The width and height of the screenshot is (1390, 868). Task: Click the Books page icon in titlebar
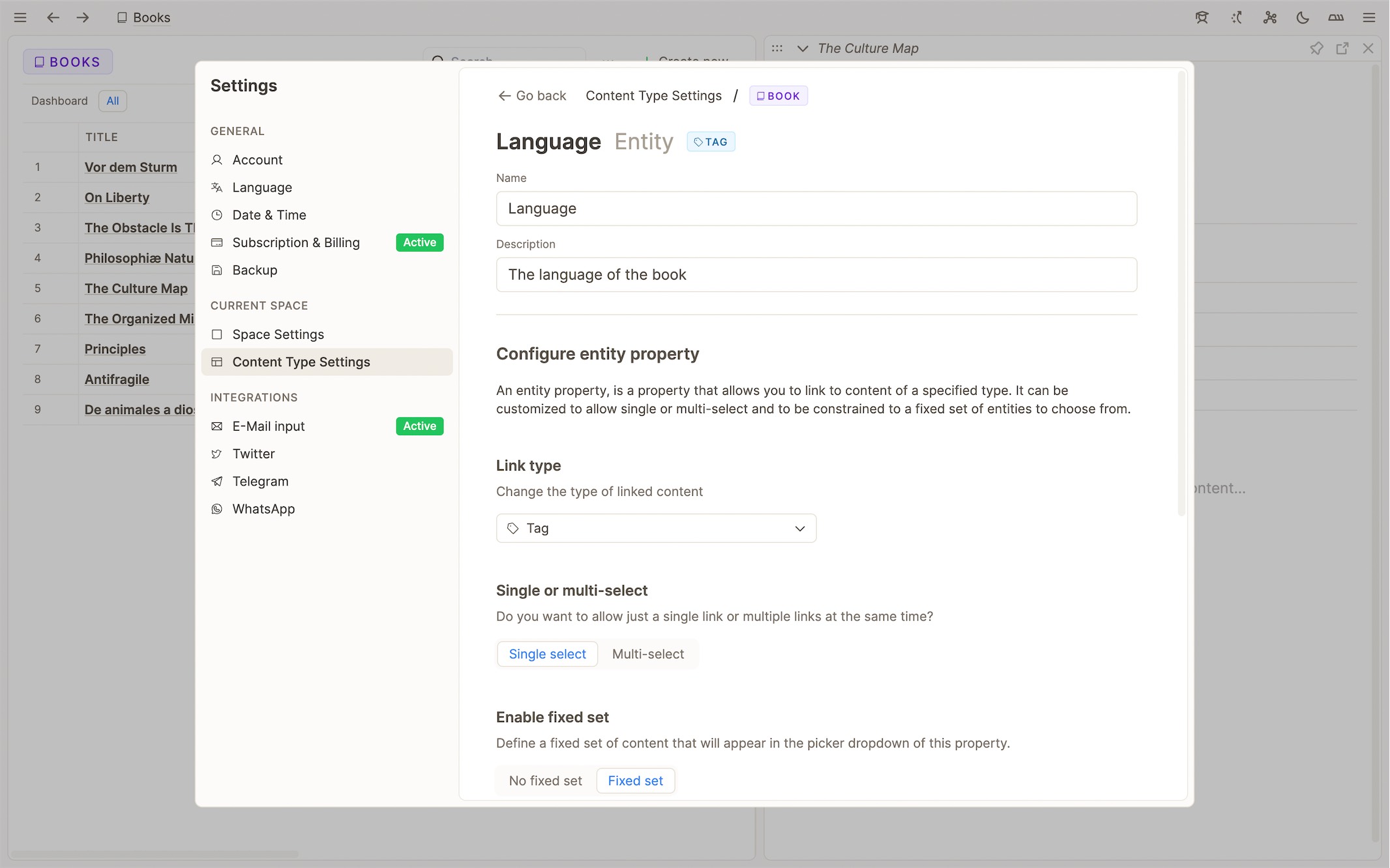tap(121, 17)
